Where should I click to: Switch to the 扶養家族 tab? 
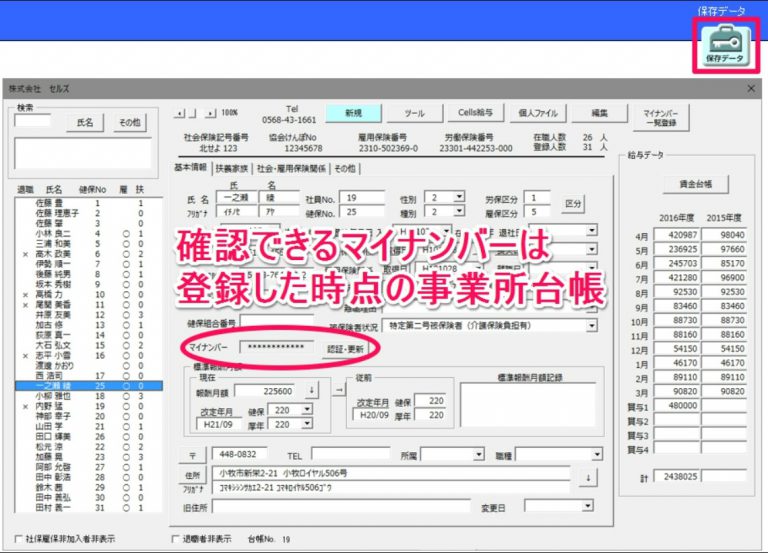pos(232,168)
